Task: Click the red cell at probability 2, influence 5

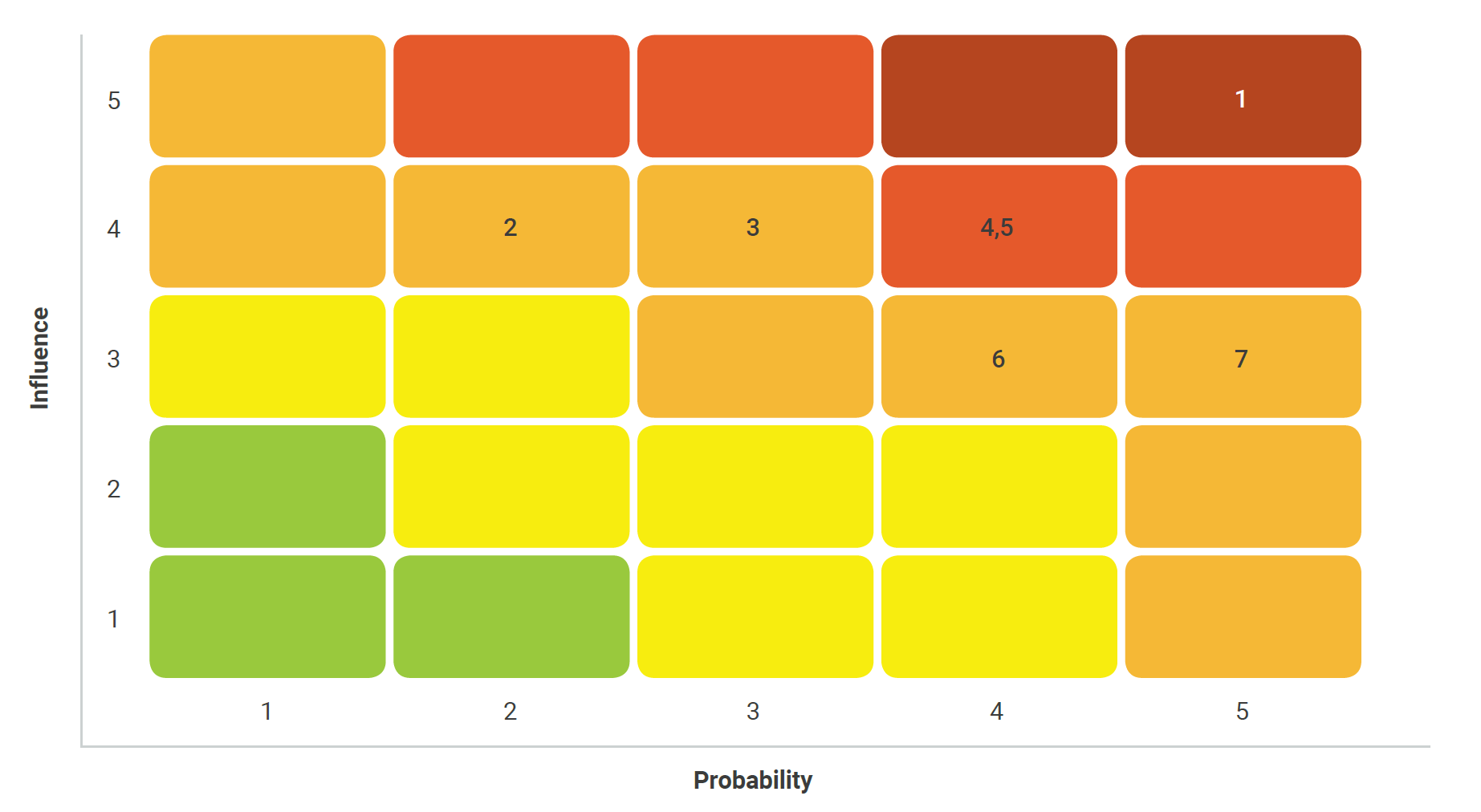Action: pyautogui.click(x=511, y=96)
